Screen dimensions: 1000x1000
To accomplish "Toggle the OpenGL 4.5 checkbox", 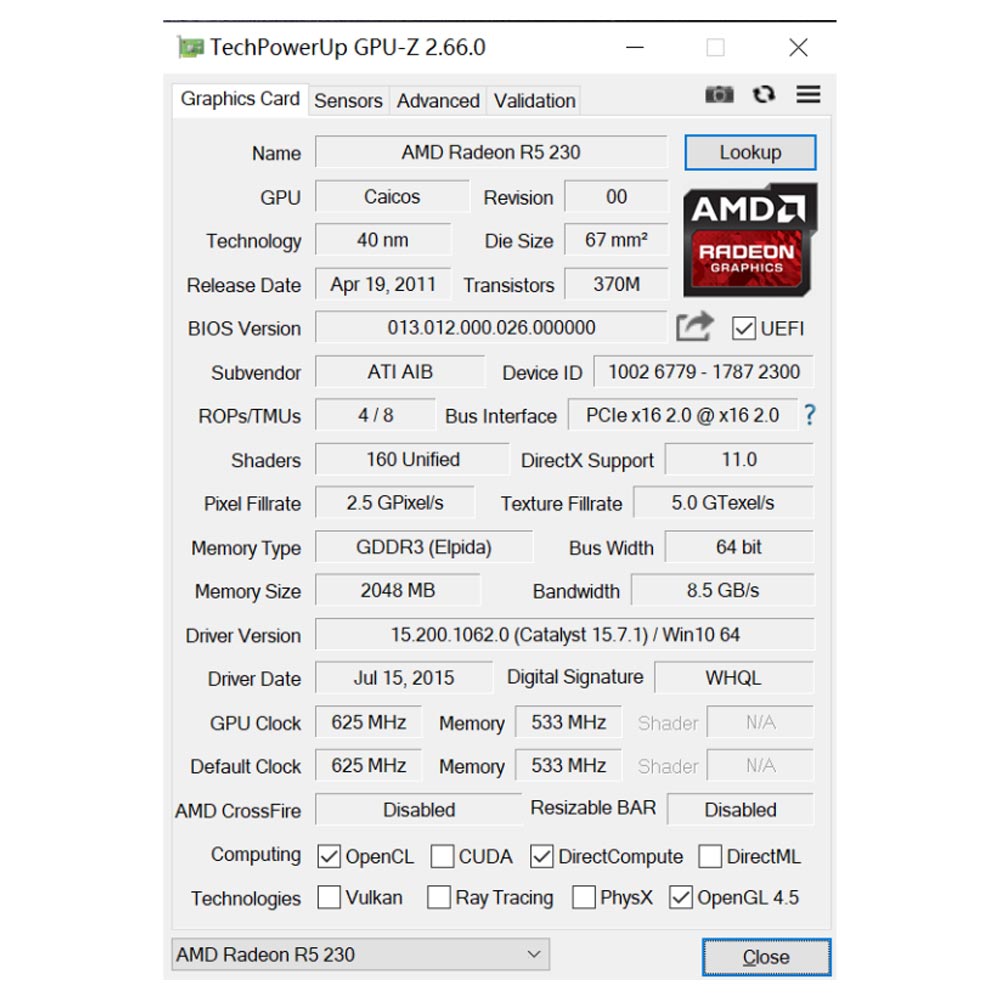I will (680, 897).
